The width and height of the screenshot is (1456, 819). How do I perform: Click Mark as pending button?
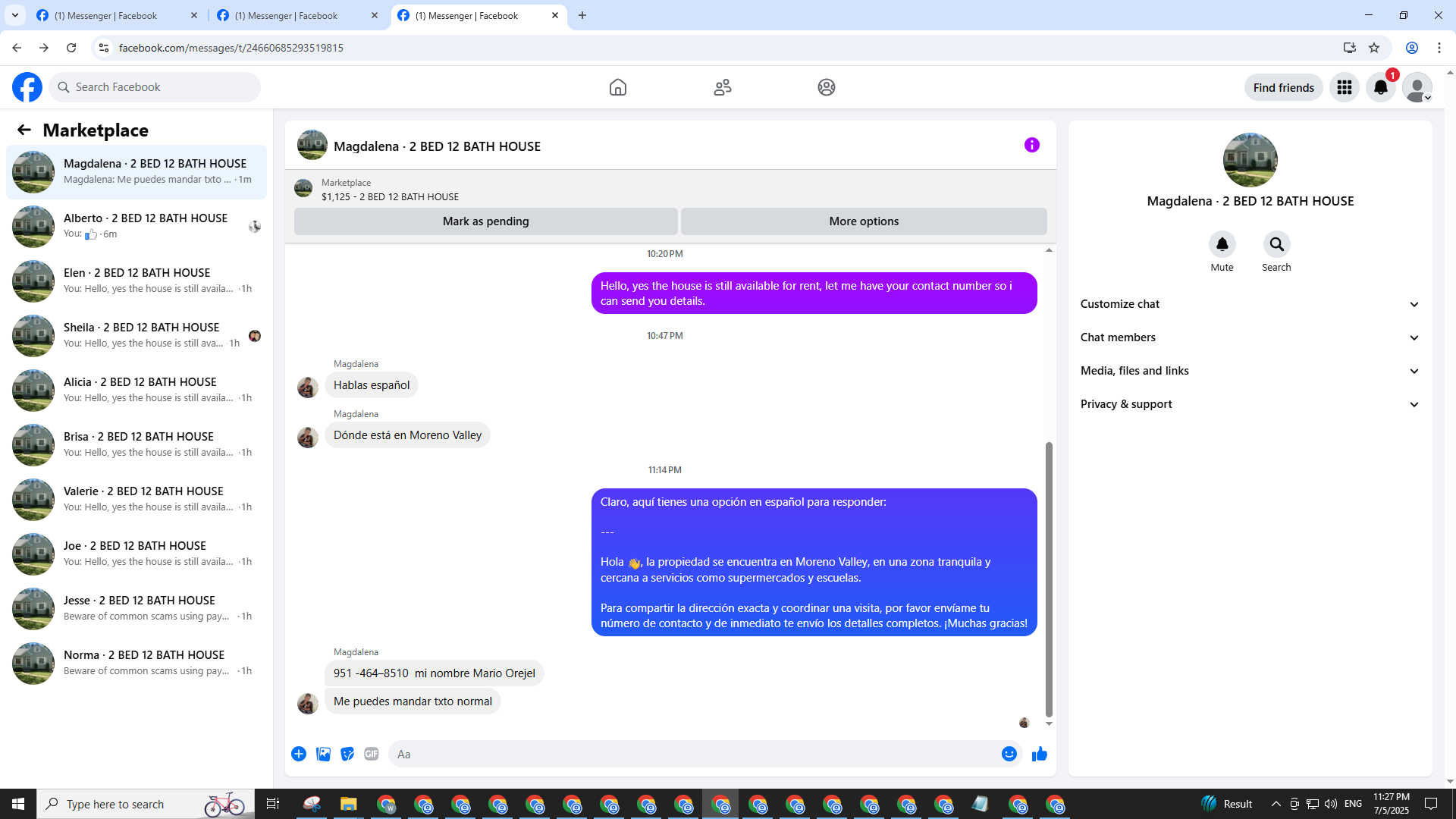[x=485, y=221]
